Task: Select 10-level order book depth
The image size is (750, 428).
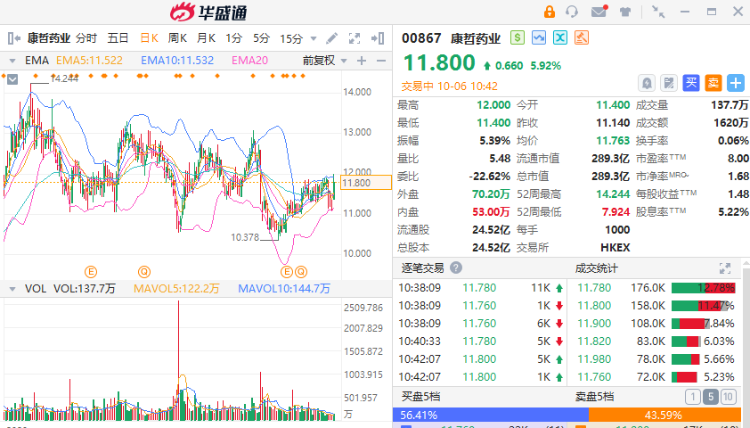Action: 728,396
